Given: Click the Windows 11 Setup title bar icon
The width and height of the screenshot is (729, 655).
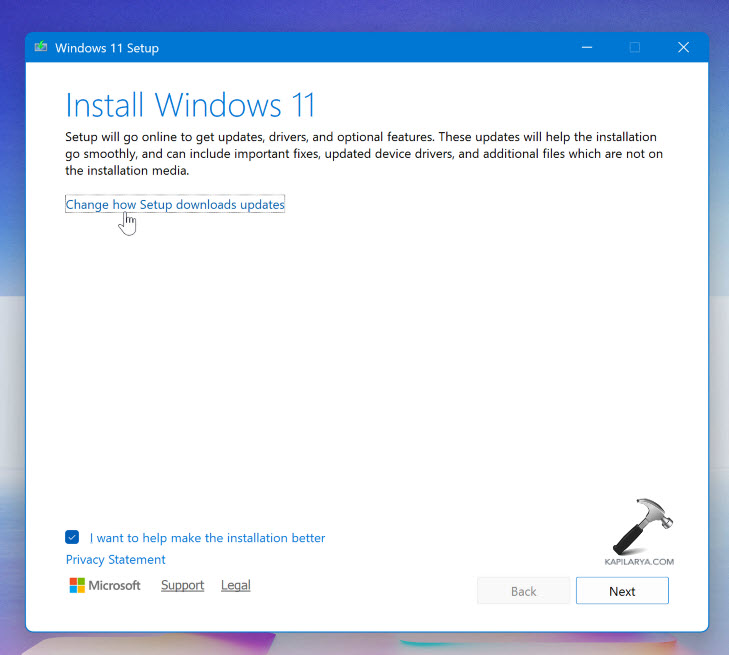Looking at the screenshot, I should coord(41,47).
